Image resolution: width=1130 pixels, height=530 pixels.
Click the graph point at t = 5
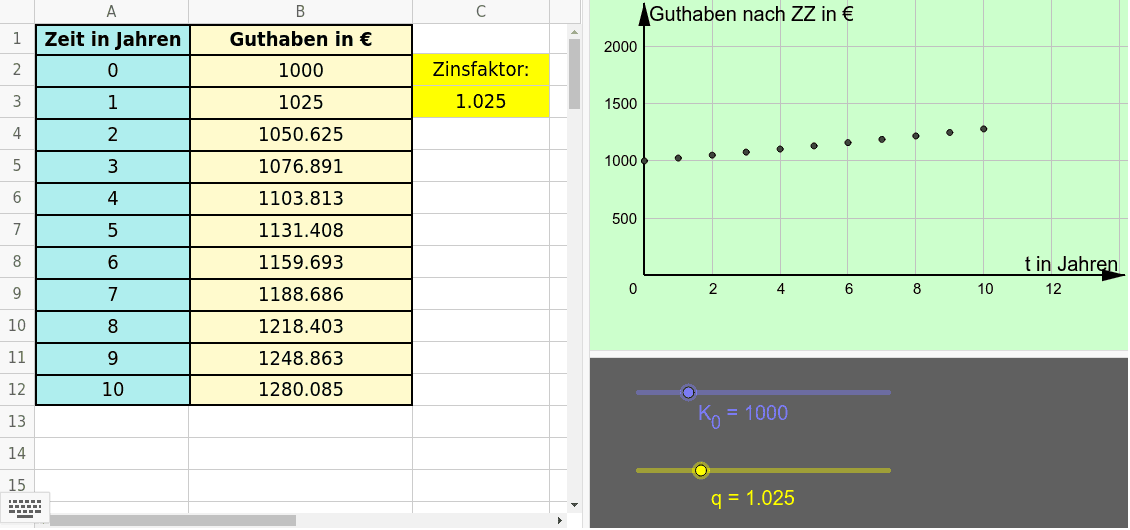(x=814, y=146)
